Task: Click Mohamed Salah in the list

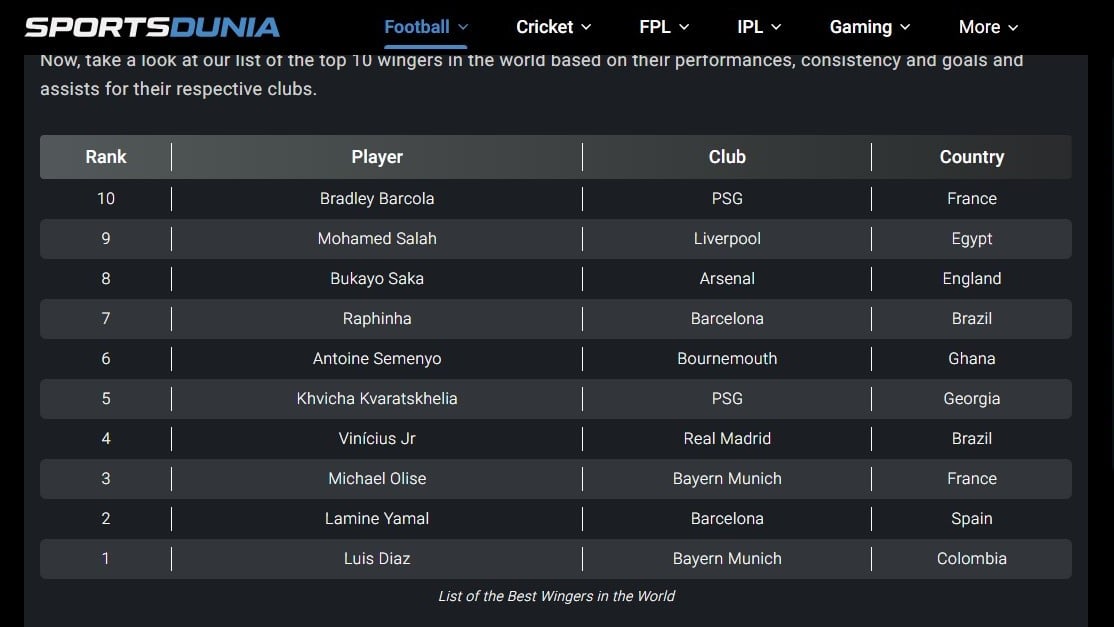Action: click(x=377, y=239)
